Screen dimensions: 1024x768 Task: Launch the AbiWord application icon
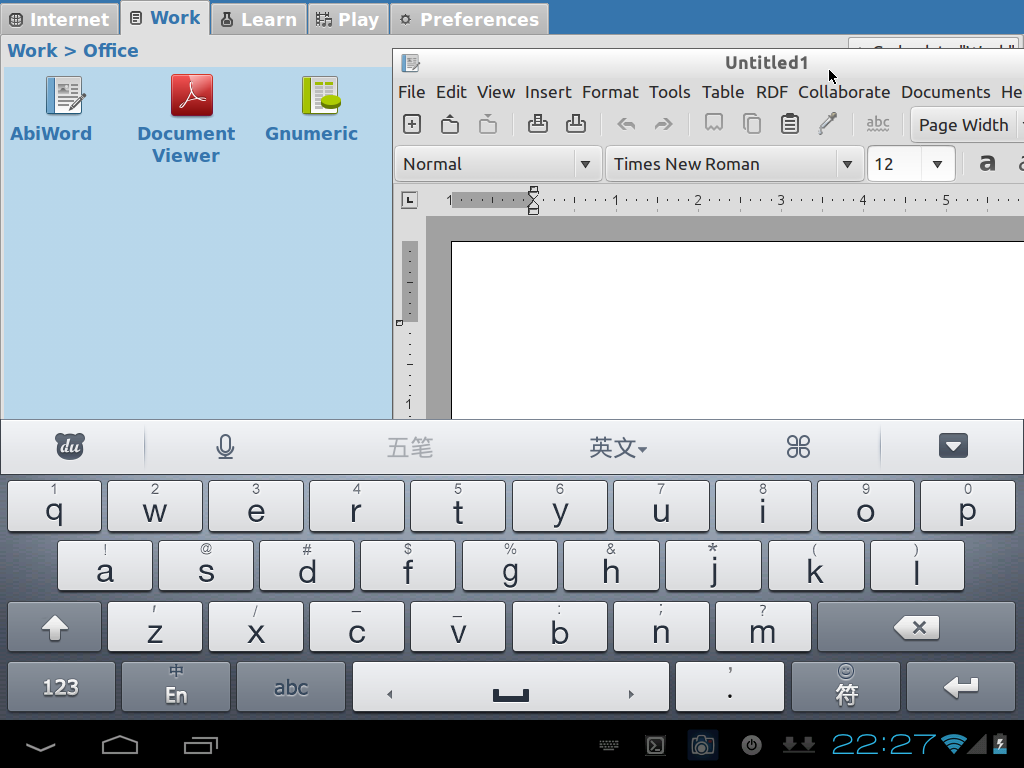click(x=65, y=95)
